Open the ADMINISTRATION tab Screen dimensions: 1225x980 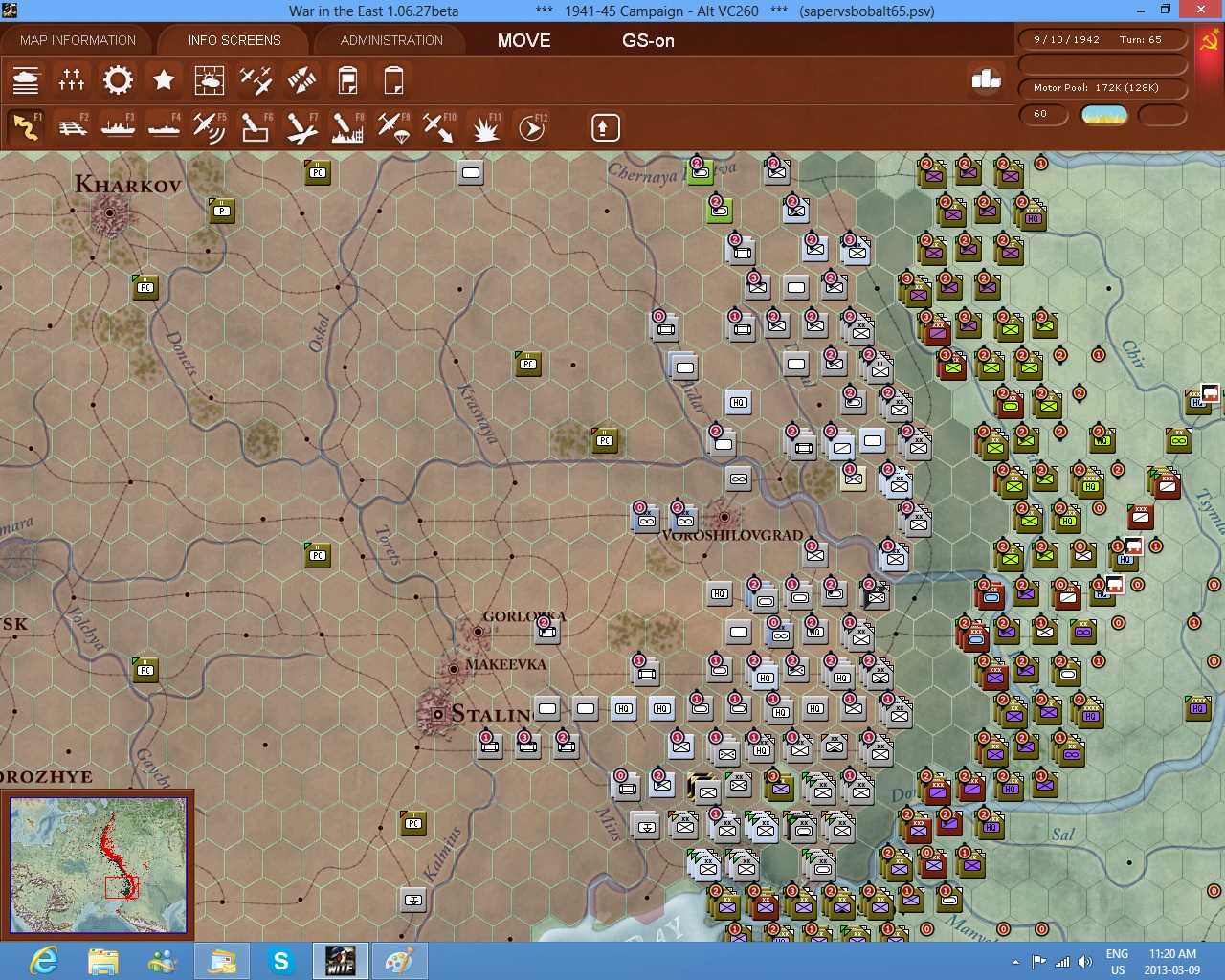pyautogui.click(x=391, y=40)
